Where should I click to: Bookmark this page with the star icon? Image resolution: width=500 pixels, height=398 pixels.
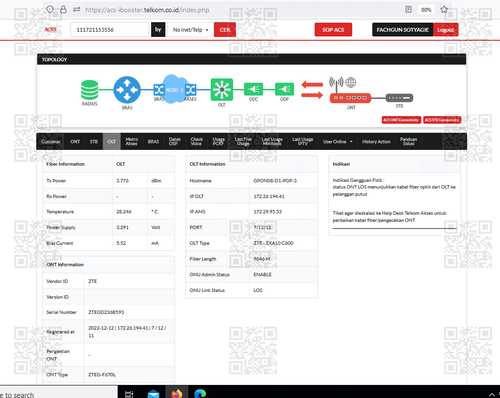[x=444, y=9]
